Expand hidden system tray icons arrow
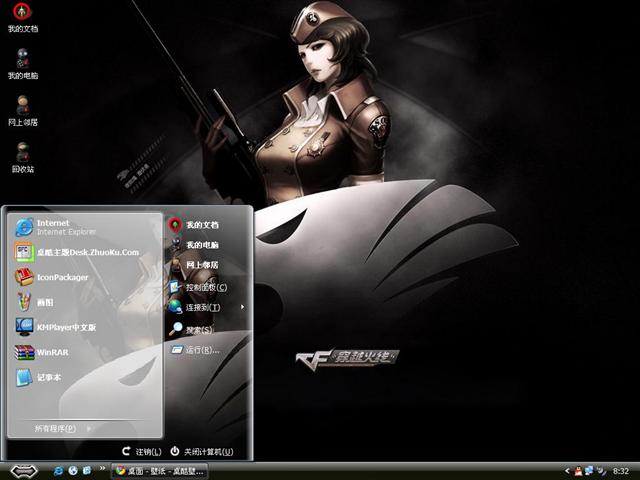The image size is (640, 480). tap(567, 471)
